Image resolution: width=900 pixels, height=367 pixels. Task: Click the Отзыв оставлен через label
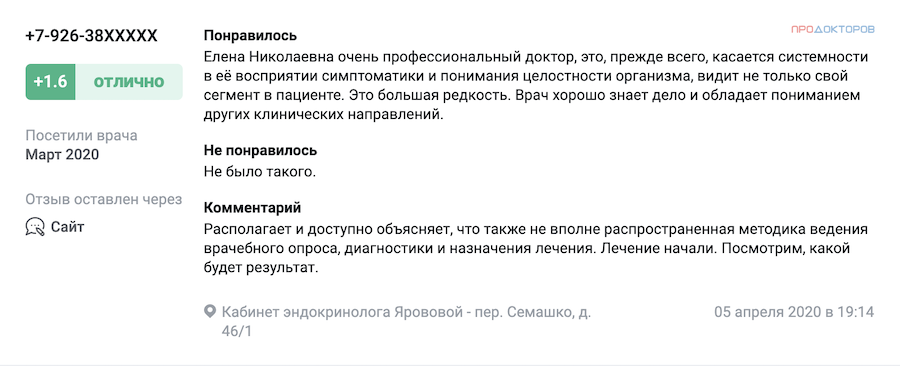point(104,199)
